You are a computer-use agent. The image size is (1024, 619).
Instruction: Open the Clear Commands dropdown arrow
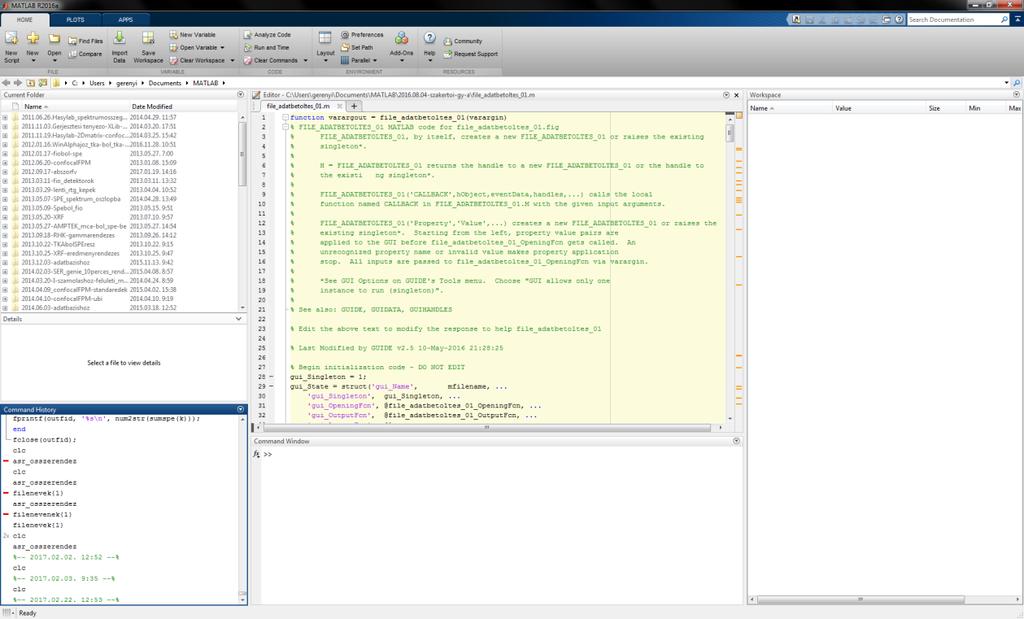(x=305, y=60)
